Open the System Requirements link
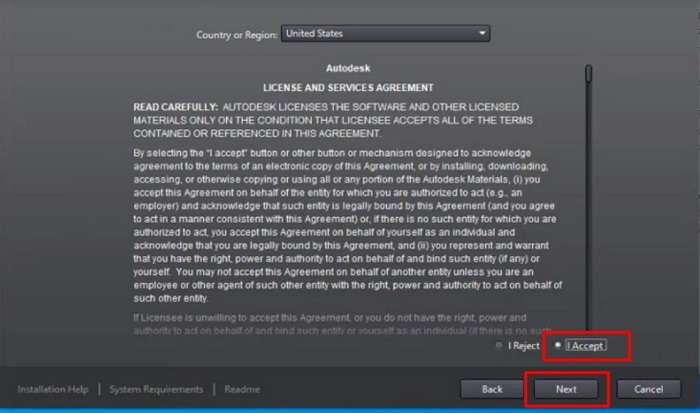The height and width of the screenshot is (413, 700). point(156,389)
